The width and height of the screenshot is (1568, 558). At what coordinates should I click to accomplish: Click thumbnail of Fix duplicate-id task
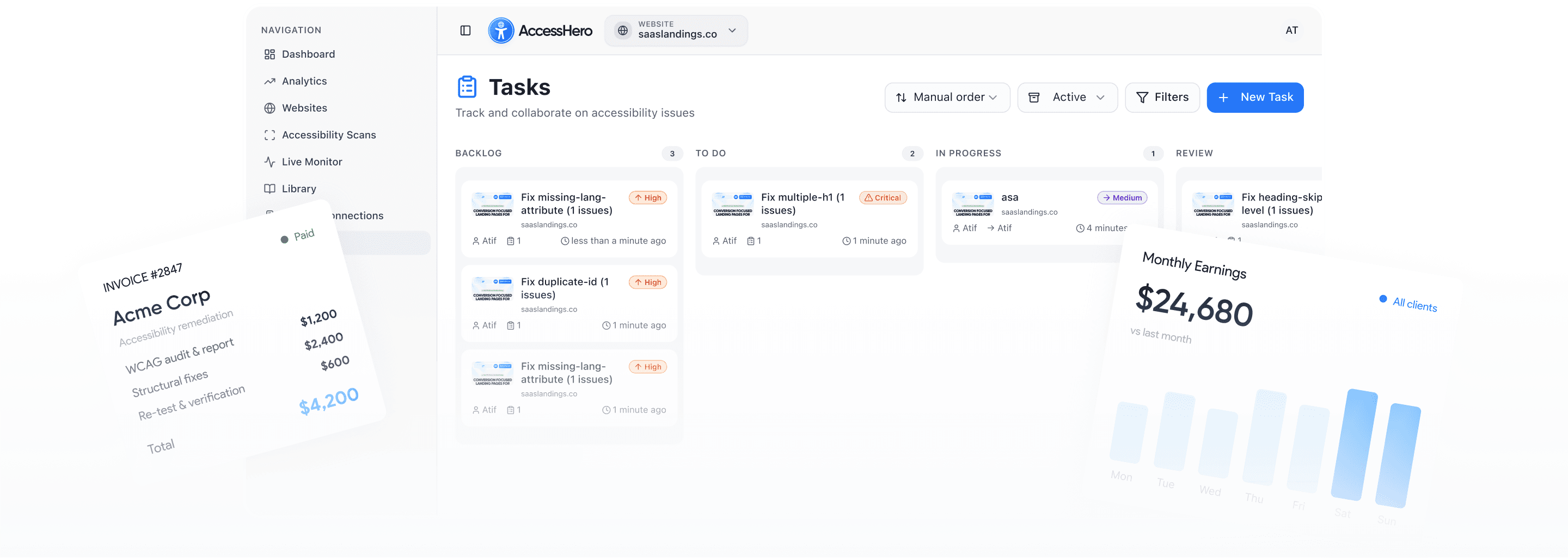(493, 289)
